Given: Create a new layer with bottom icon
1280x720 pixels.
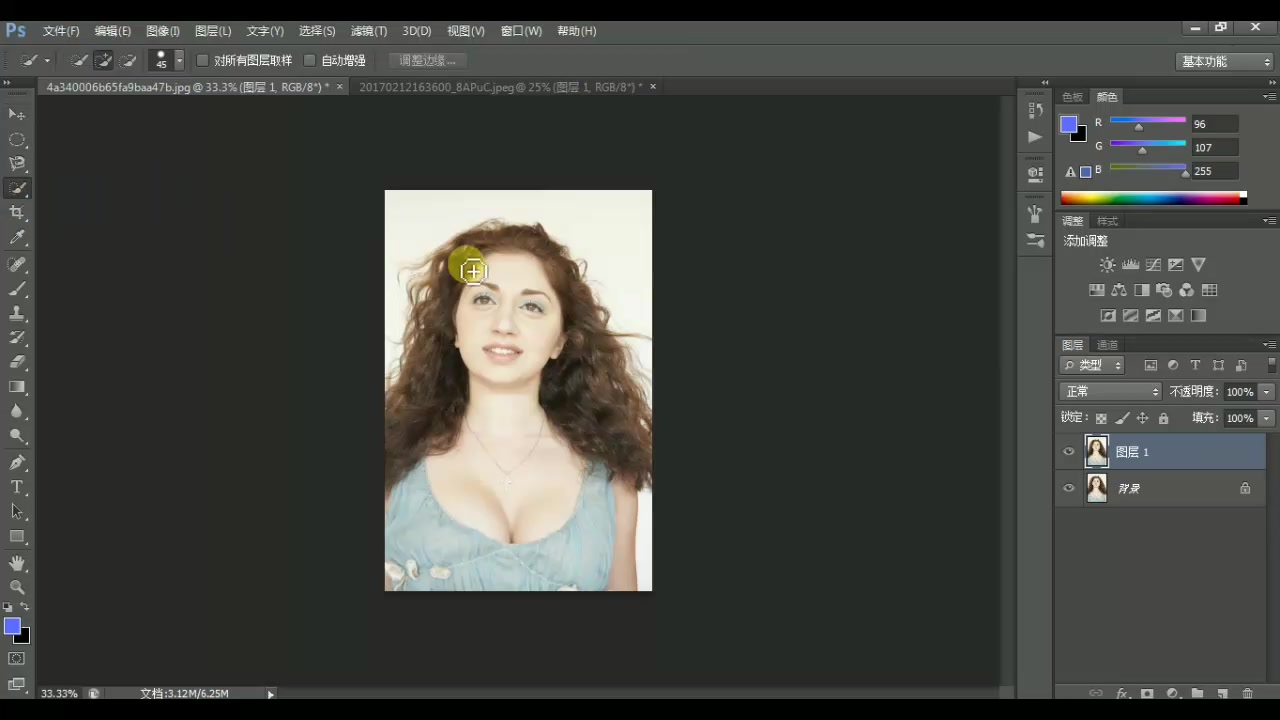Looking at the screenshot, I should pos(1222,693).
